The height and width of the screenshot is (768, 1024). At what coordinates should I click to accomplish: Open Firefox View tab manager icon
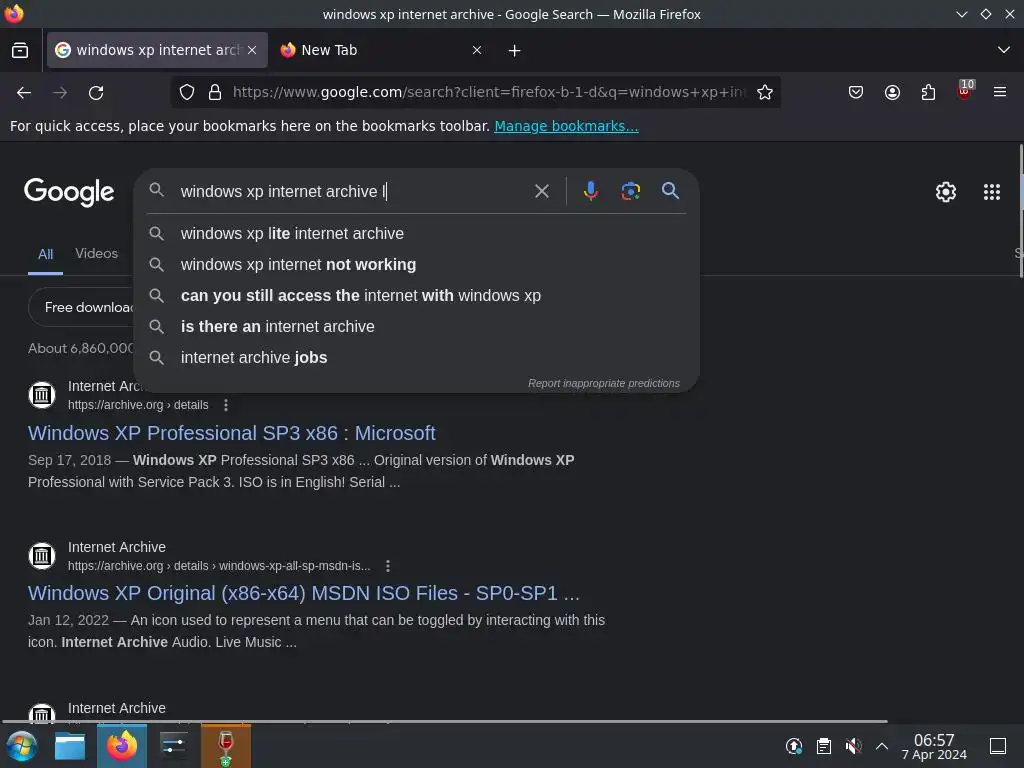20,50
